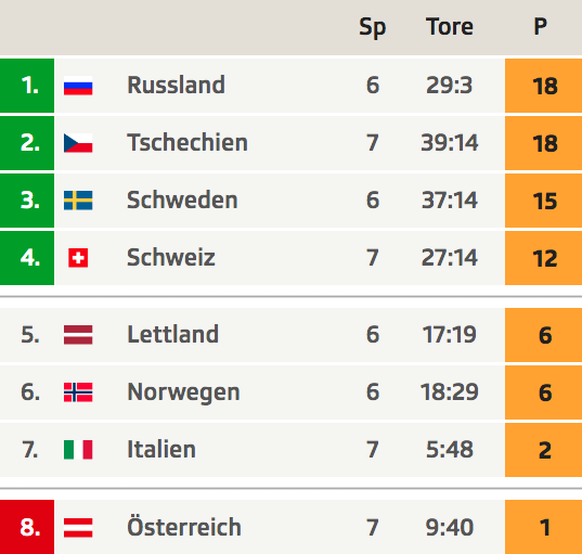Viewport: 582px width, 554px height.
Task: Click the Norwegian flag icon
Action: pyautogui.click(x=78, y=392)
